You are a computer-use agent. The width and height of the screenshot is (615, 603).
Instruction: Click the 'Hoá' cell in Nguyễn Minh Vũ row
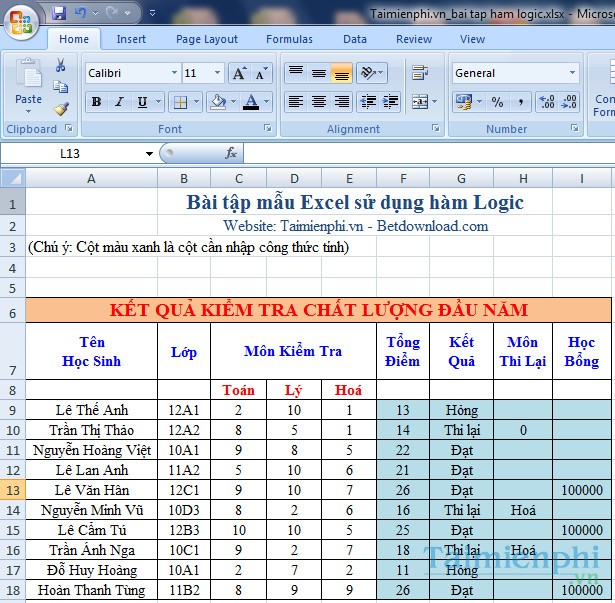pos(523,510)
